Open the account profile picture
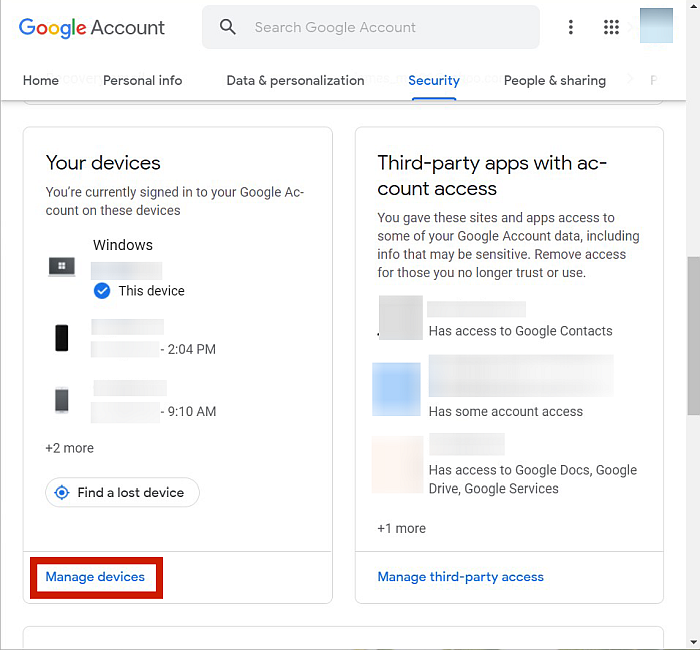 [656, 25]
